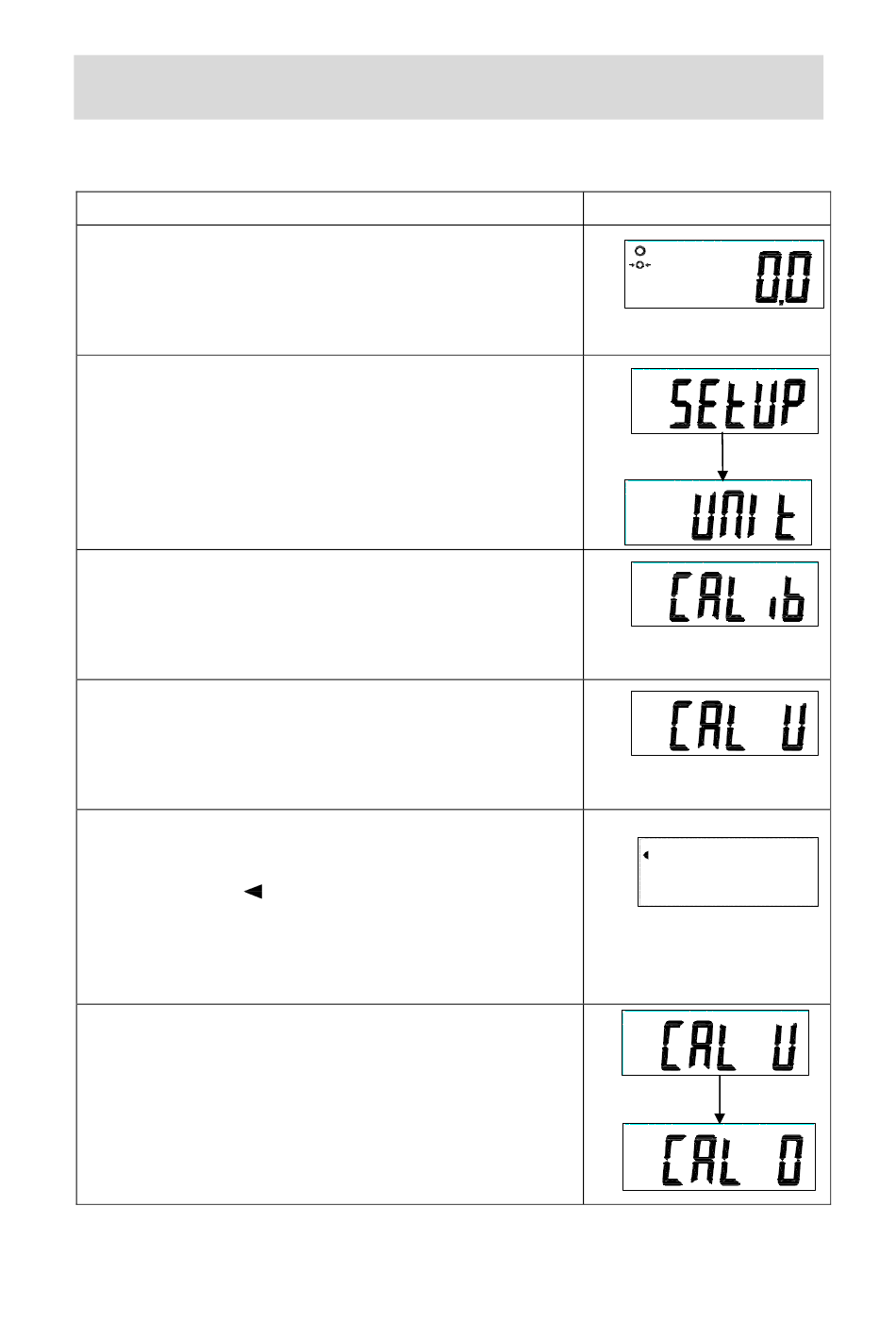Click the arrow between CAL U and CAL 0 displays
This screenshot has height=1340, width=896.
click(x=720, y=1100)
